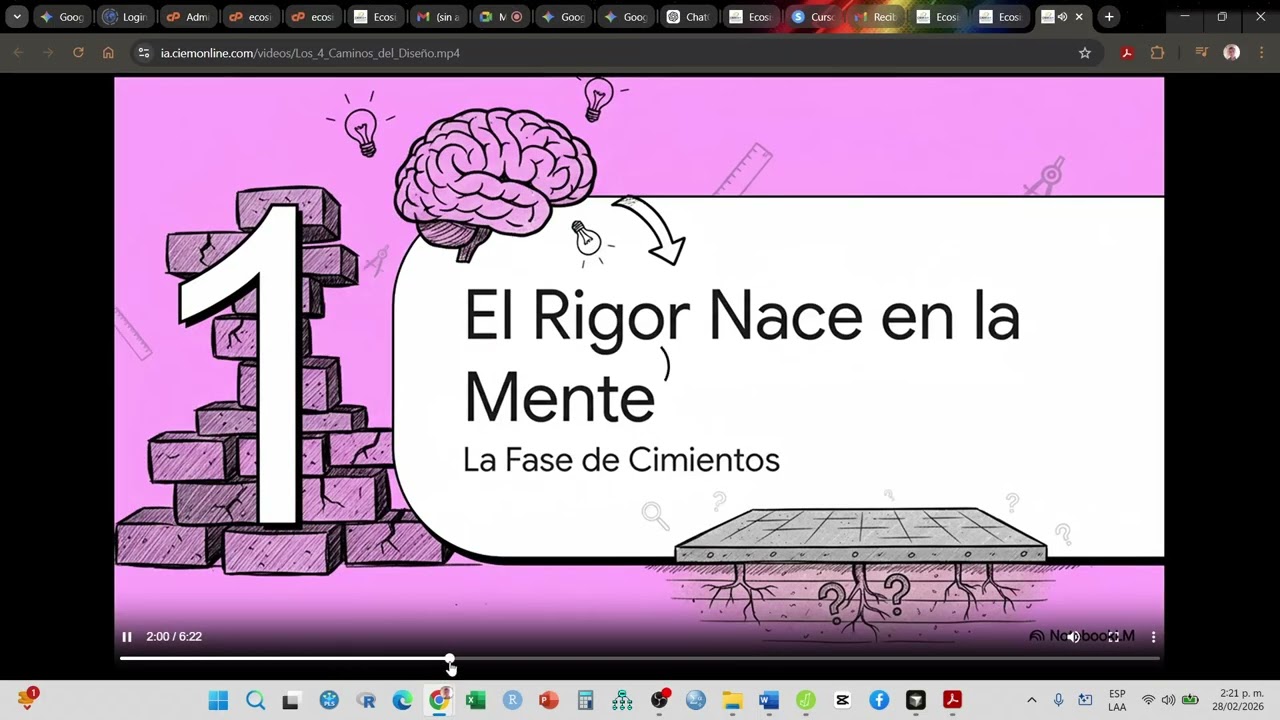Open Wi-Fi network tray icon
The width and height of the screenshot is (1280, 720).
pyautogui.click(x=1148, y=700)
